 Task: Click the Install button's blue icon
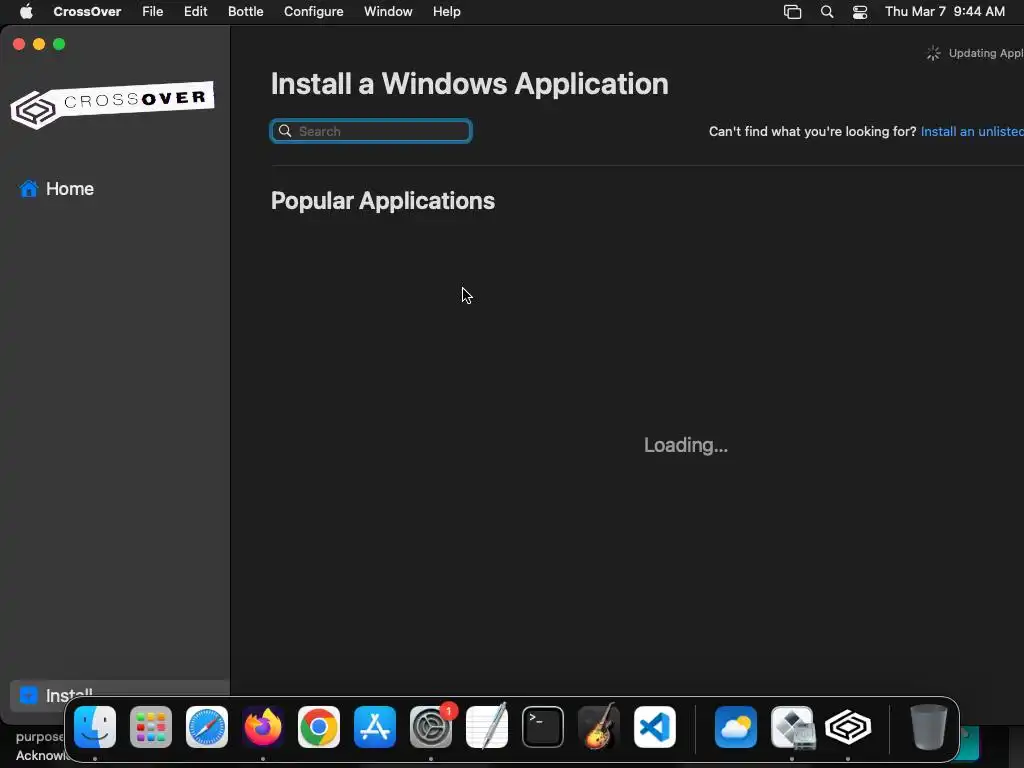click(29, 695)
